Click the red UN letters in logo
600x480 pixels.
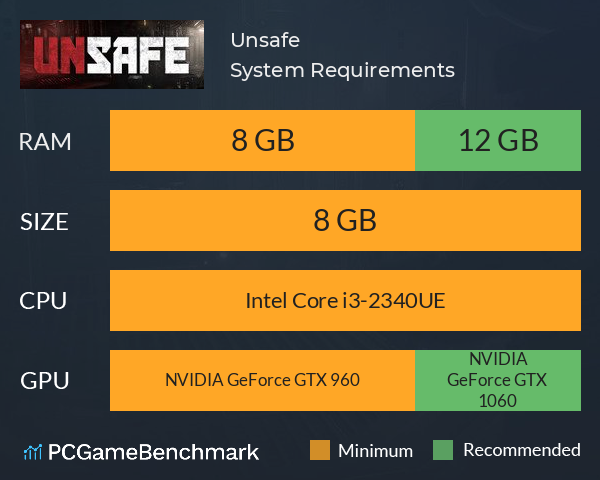coord(60,56)
